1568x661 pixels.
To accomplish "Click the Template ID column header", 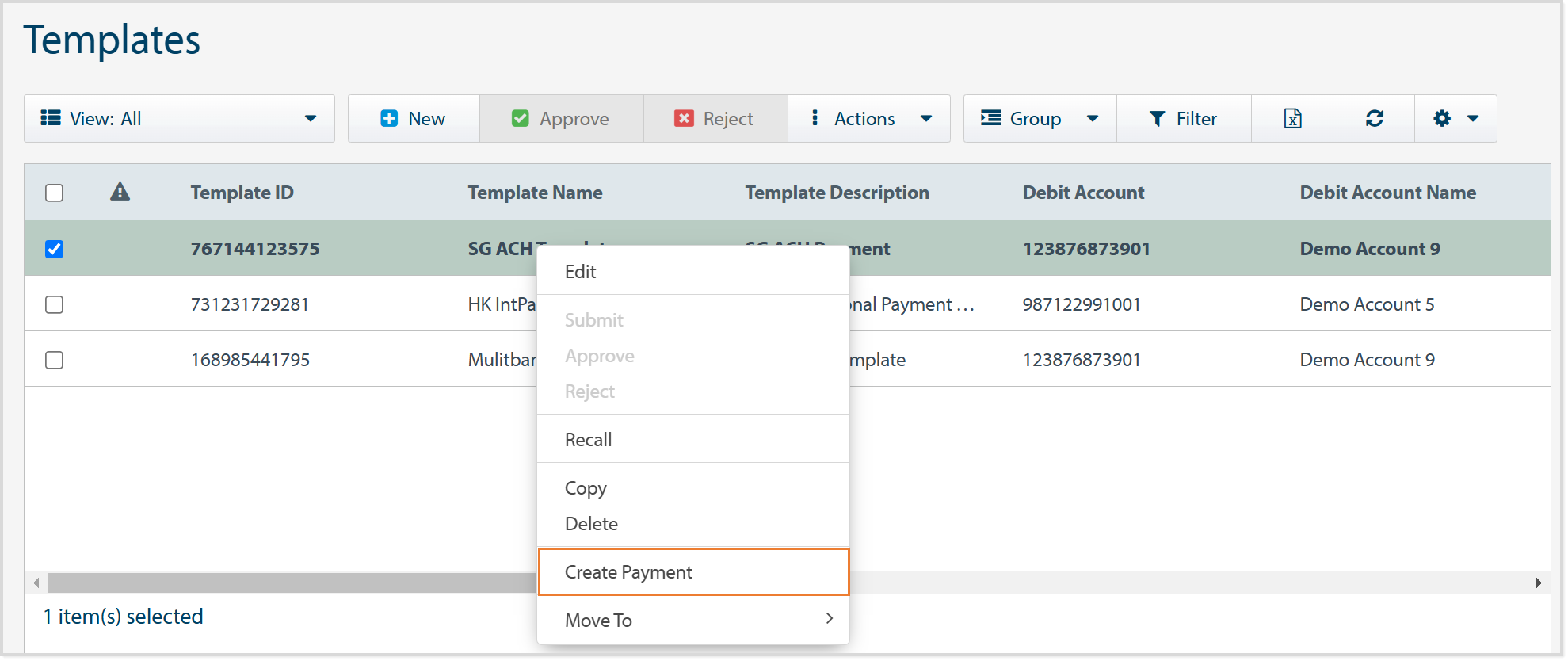I will [242, 193].
